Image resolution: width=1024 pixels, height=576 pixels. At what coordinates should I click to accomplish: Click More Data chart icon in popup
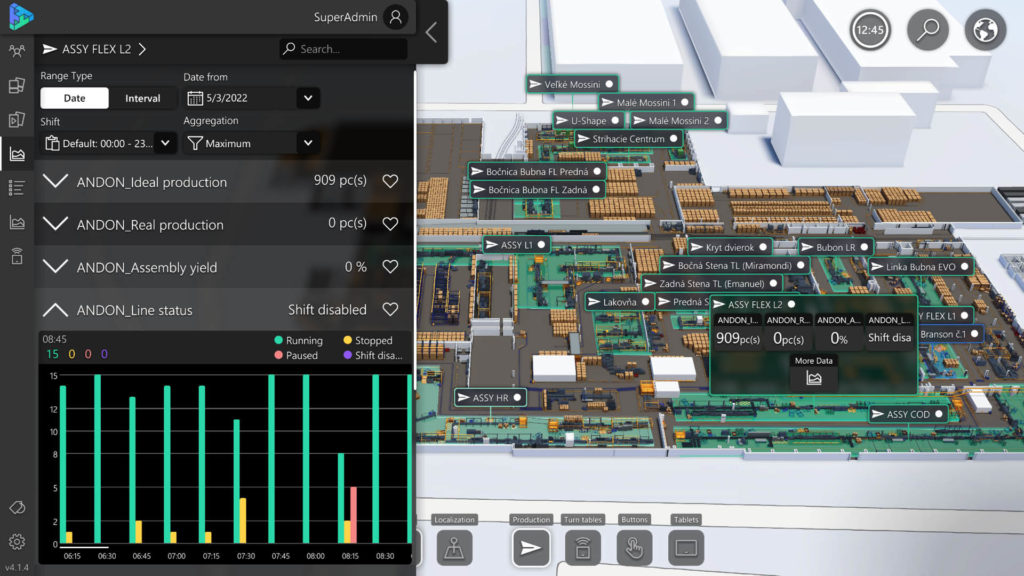[813, 377]
